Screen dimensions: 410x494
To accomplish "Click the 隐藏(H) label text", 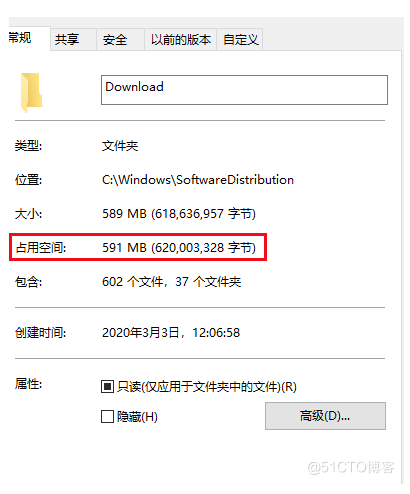I will click(137, 417).
